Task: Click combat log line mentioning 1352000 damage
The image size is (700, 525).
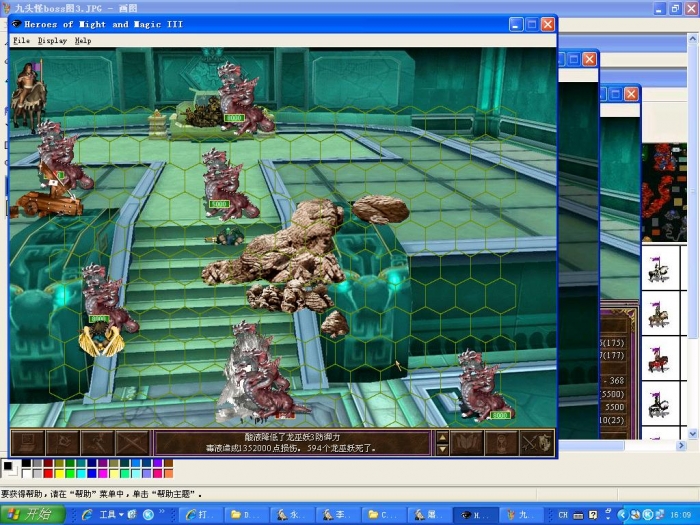Action: [291, 448]
